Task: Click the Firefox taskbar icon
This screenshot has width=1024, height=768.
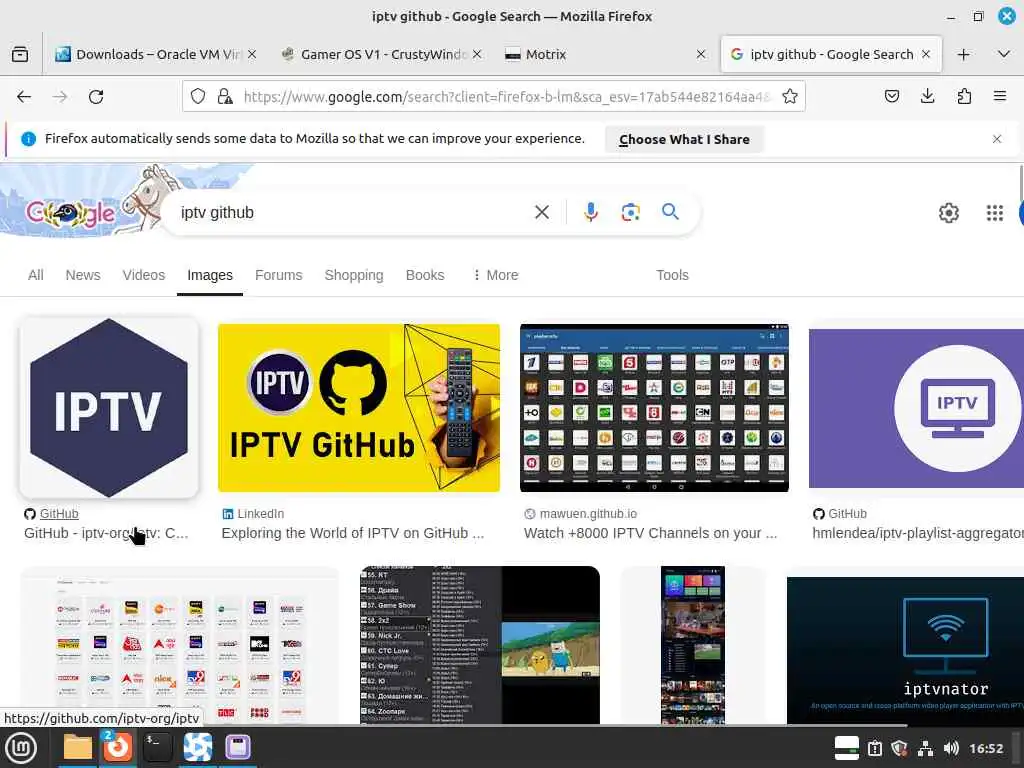Action: tap(118, 746)
